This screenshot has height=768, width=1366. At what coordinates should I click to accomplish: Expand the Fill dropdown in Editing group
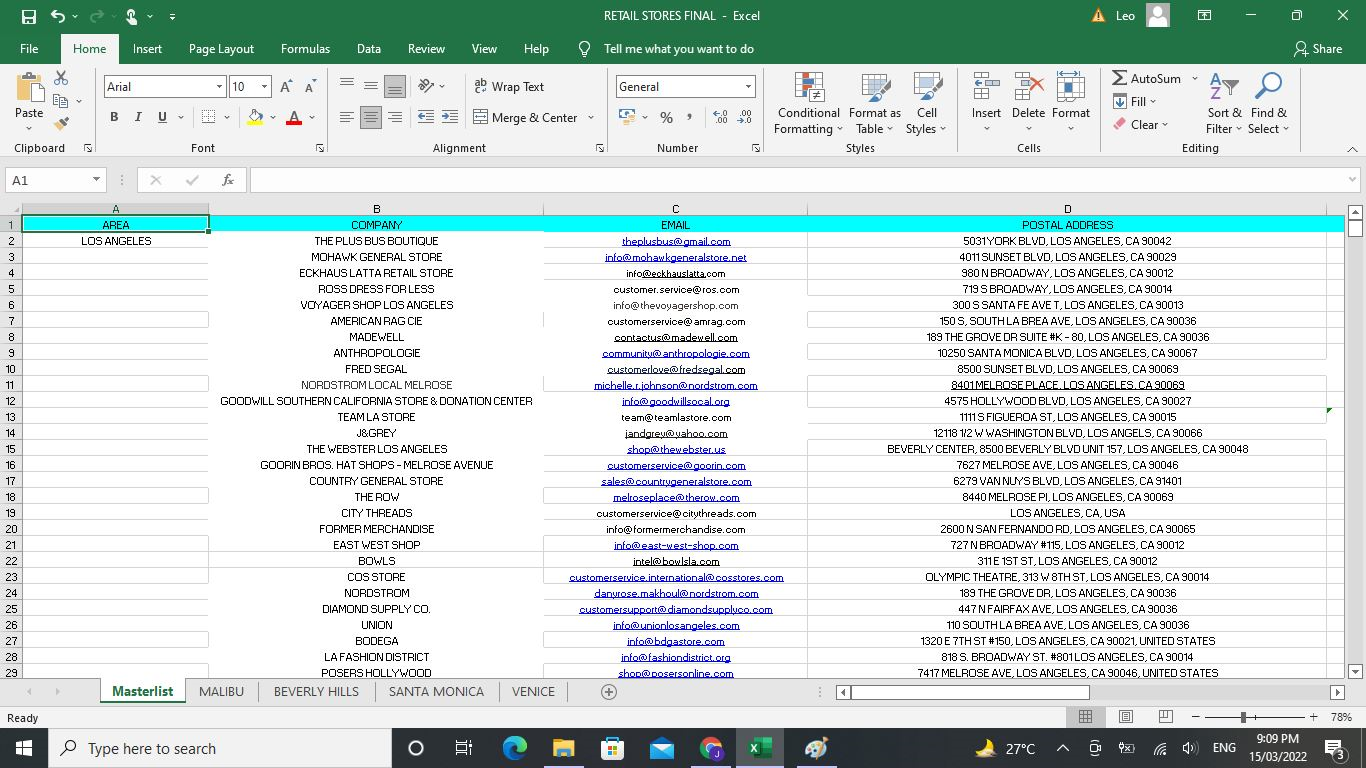pos(1152,101)
